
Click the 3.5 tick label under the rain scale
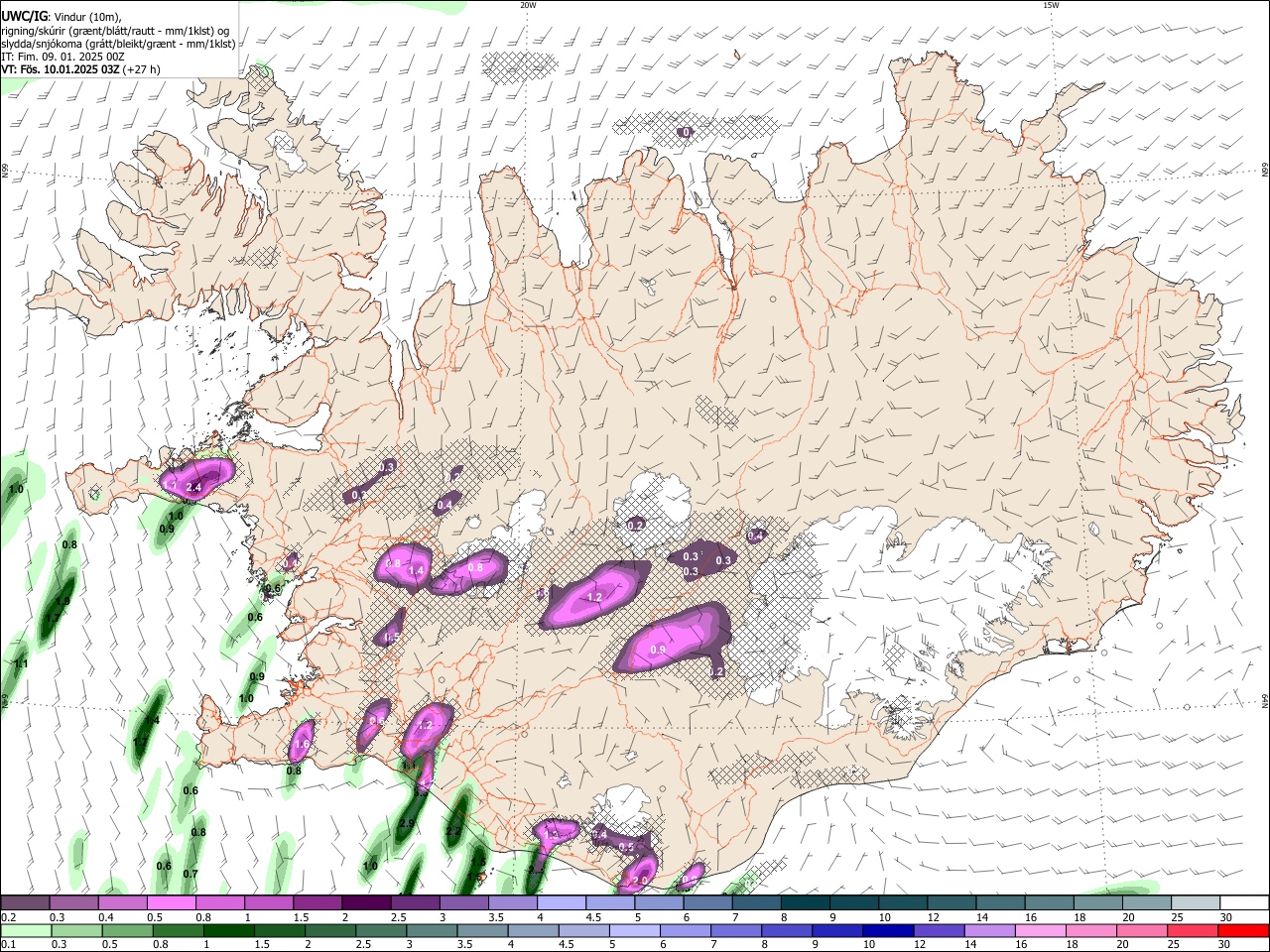464,945
